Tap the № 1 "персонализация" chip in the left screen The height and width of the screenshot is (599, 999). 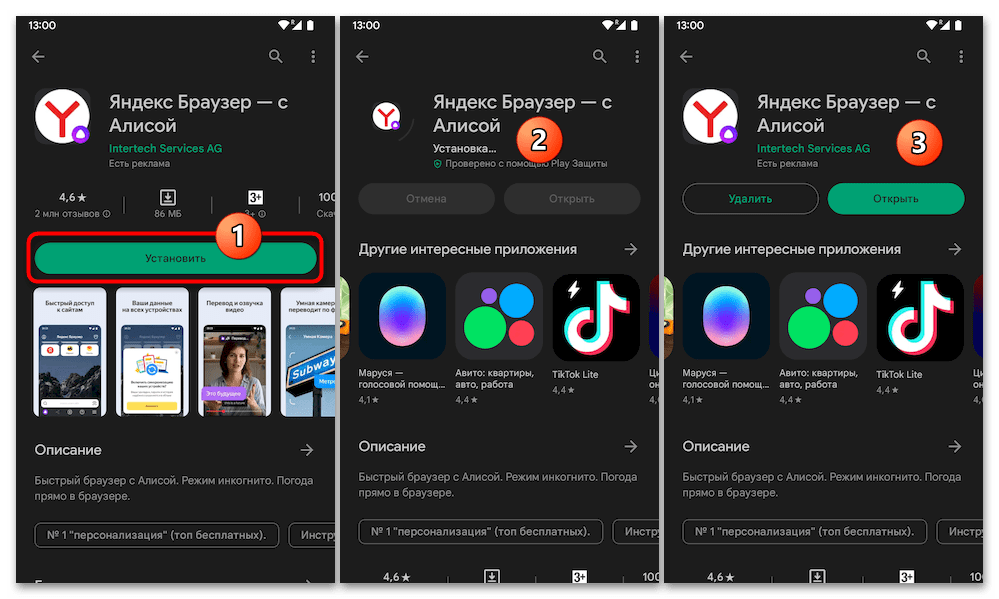tap(156, 534)
